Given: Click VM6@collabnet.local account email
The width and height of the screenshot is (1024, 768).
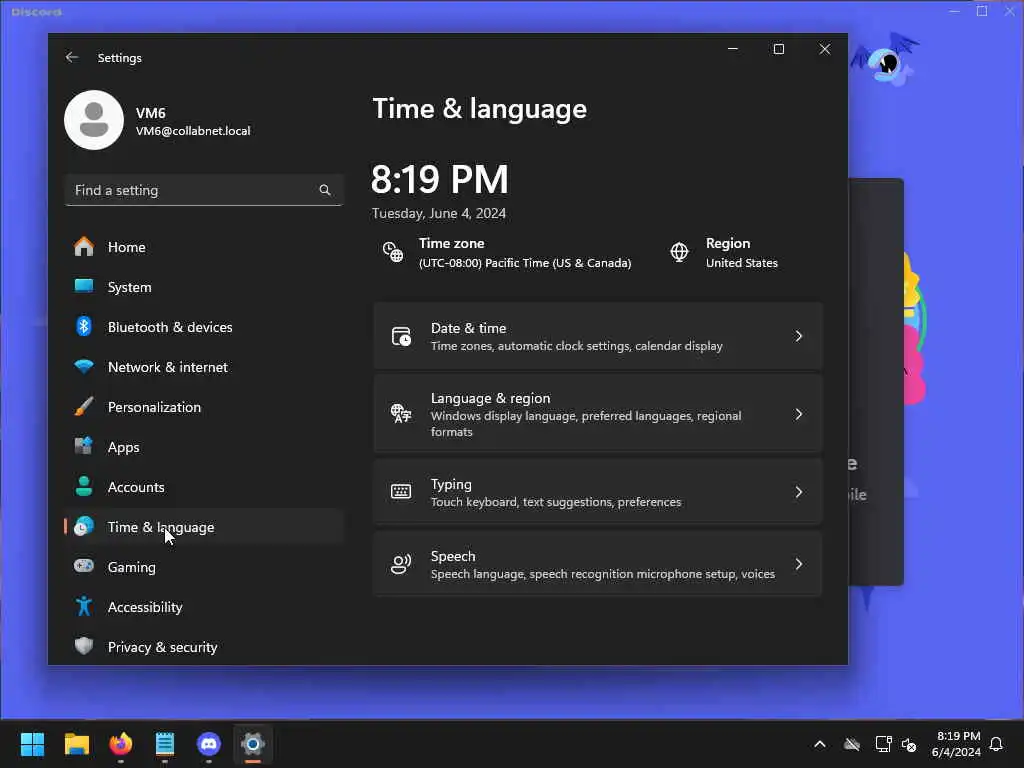Looking at the screenshot, I should [x=193, y=131].
